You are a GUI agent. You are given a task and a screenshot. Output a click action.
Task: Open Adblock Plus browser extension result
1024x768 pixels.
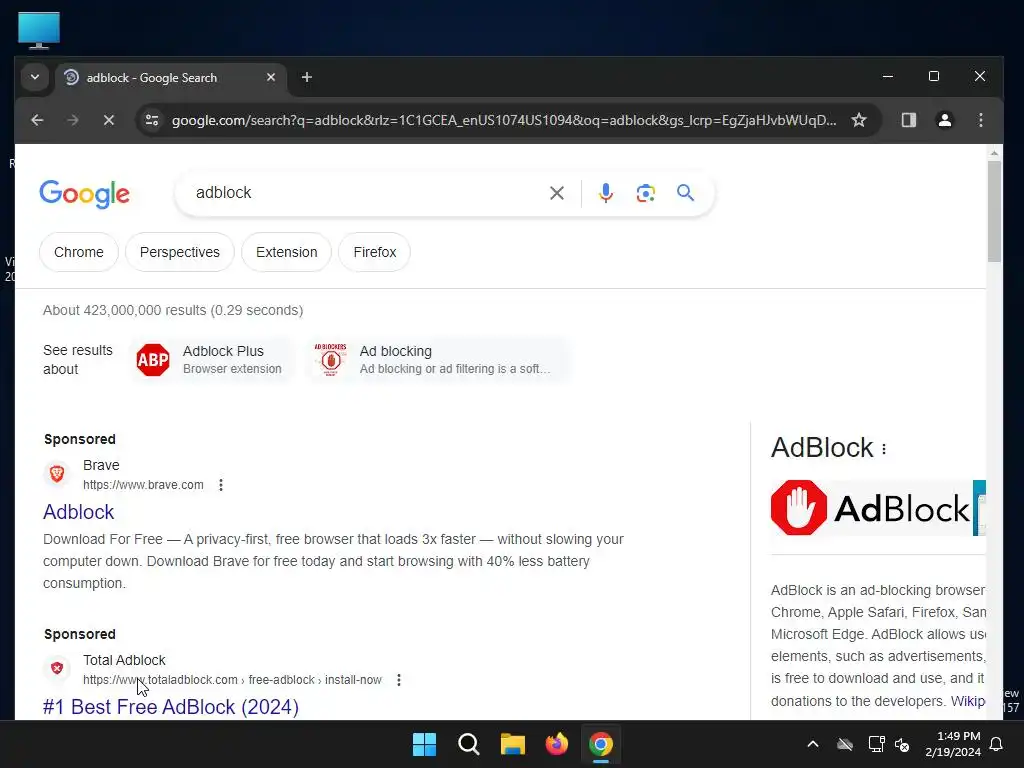[x=212, y=359]
